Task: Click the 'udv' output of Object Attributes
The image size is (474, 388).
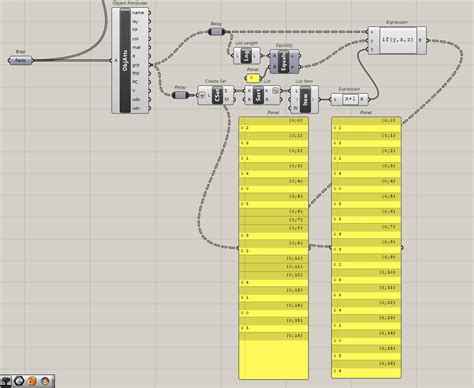Action: 136,108
